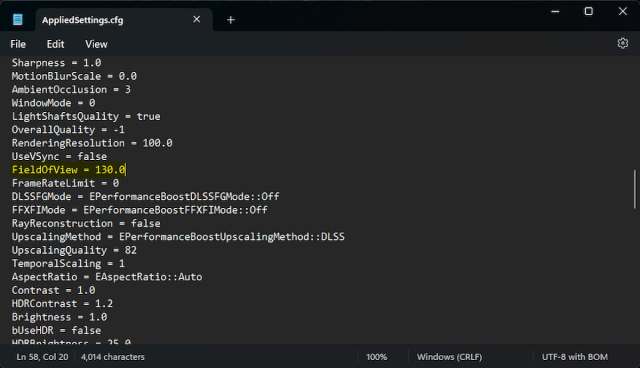This screenshot has height=368, width=640.
Task: Click the Brightness = 1.0 line
Action: click(60, 317)
